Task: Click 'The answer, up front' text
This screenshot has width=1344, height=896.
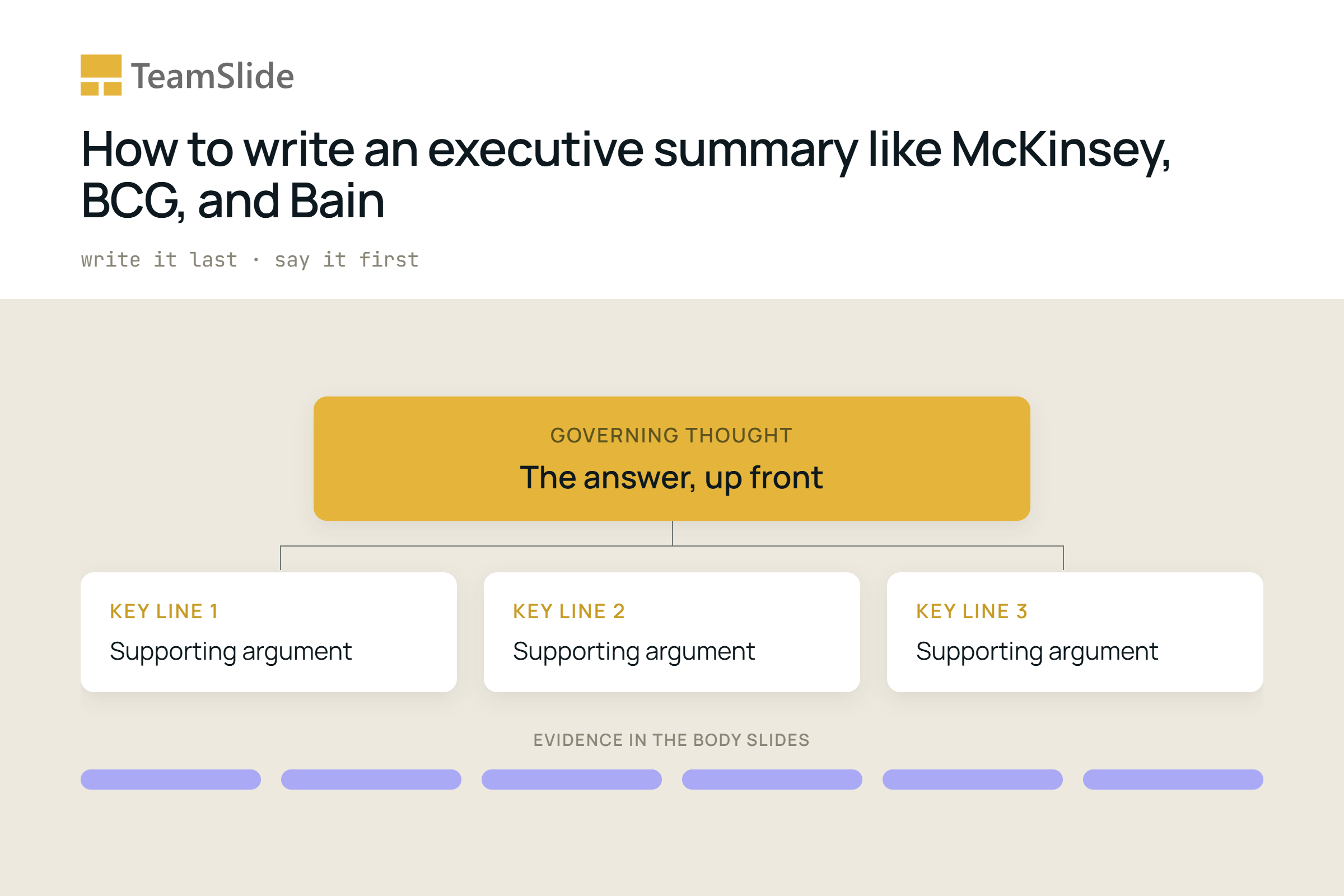Action: [671, 478]
